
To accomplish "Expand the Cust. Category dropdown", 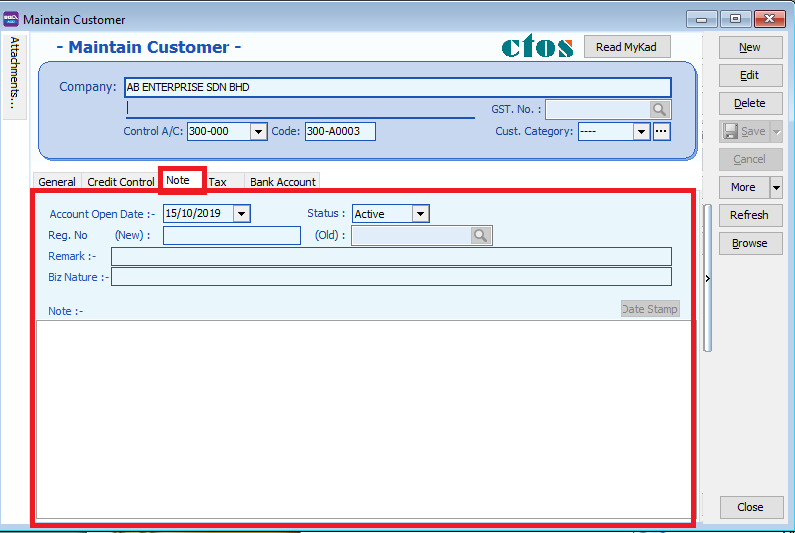I will tap(641, 132).
